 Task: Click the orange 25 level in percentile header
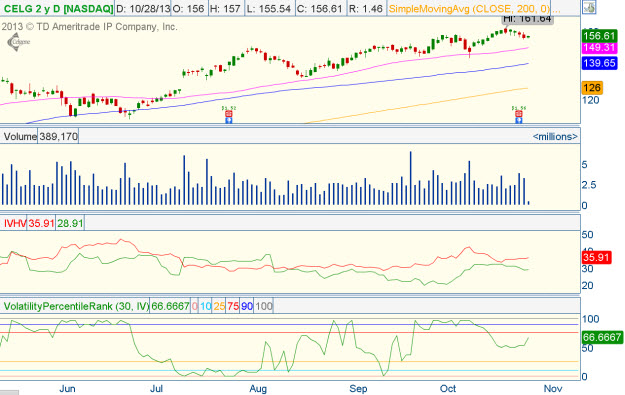219,306
